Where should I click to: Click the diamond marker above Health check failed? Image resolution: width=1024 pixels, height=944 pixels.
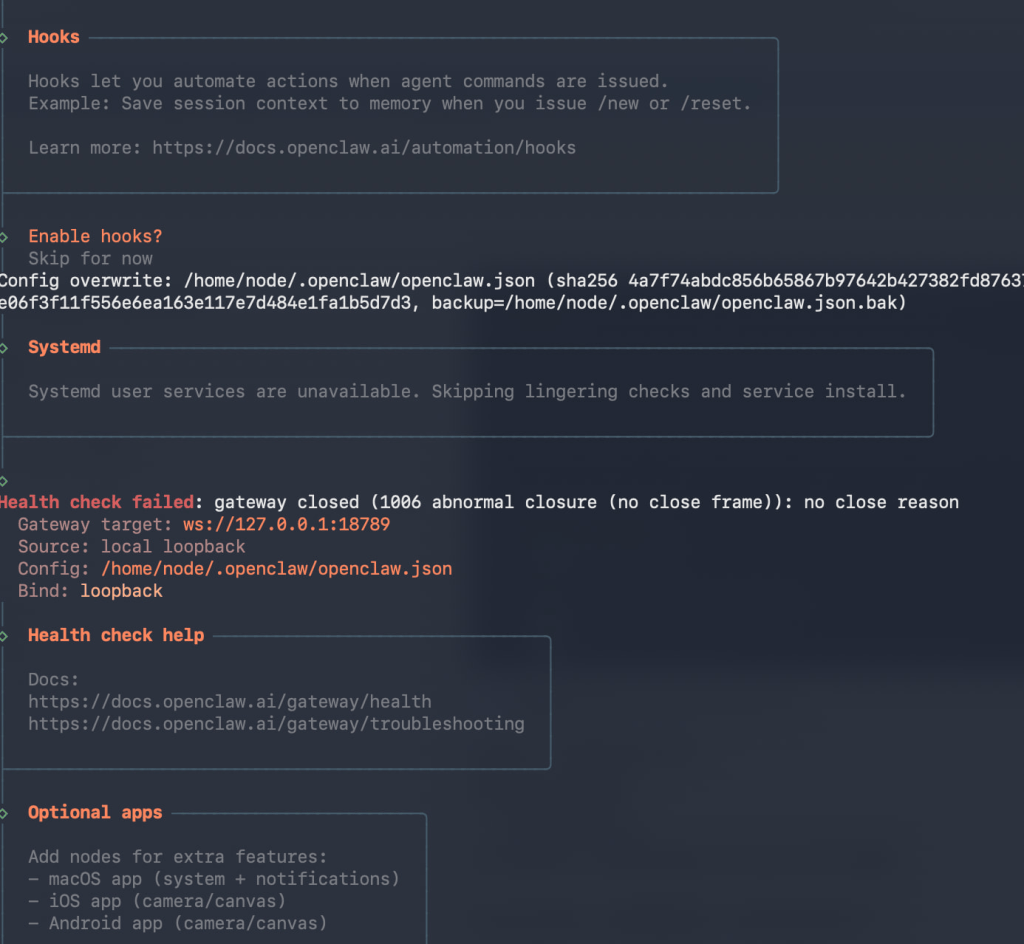[x=4, y=481]
